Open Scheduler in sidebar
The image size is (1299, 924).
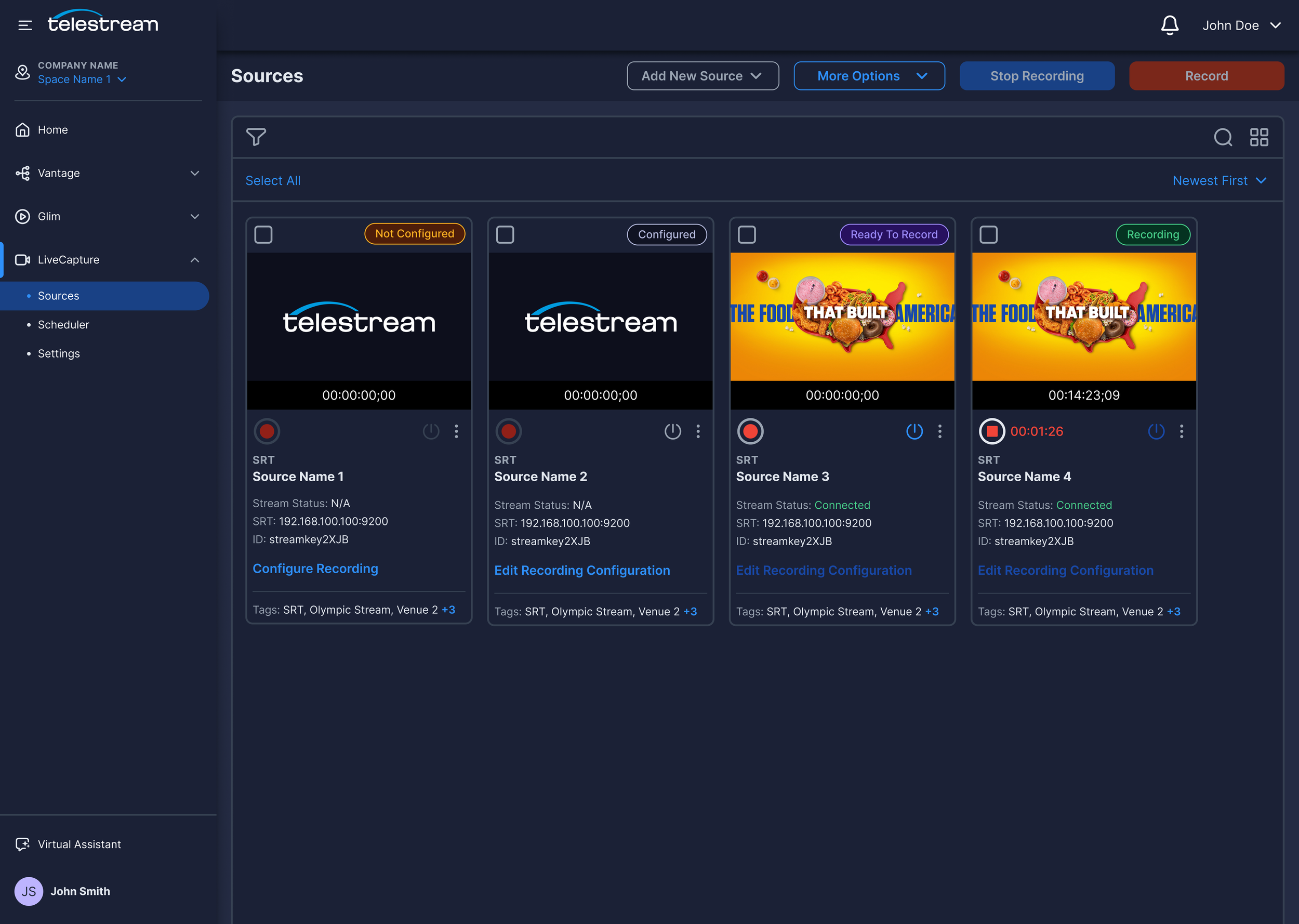point(63,324)
